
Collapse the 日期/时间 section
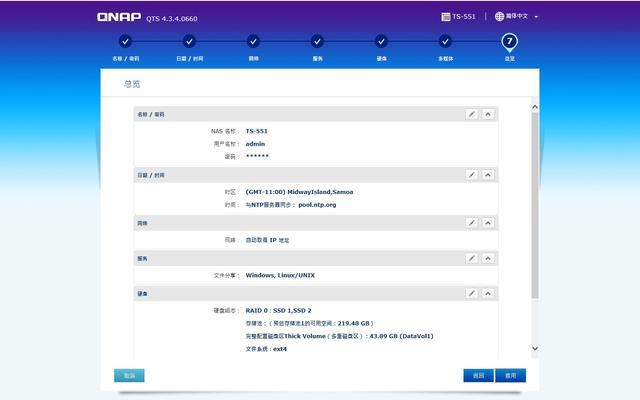coord(488,175)
